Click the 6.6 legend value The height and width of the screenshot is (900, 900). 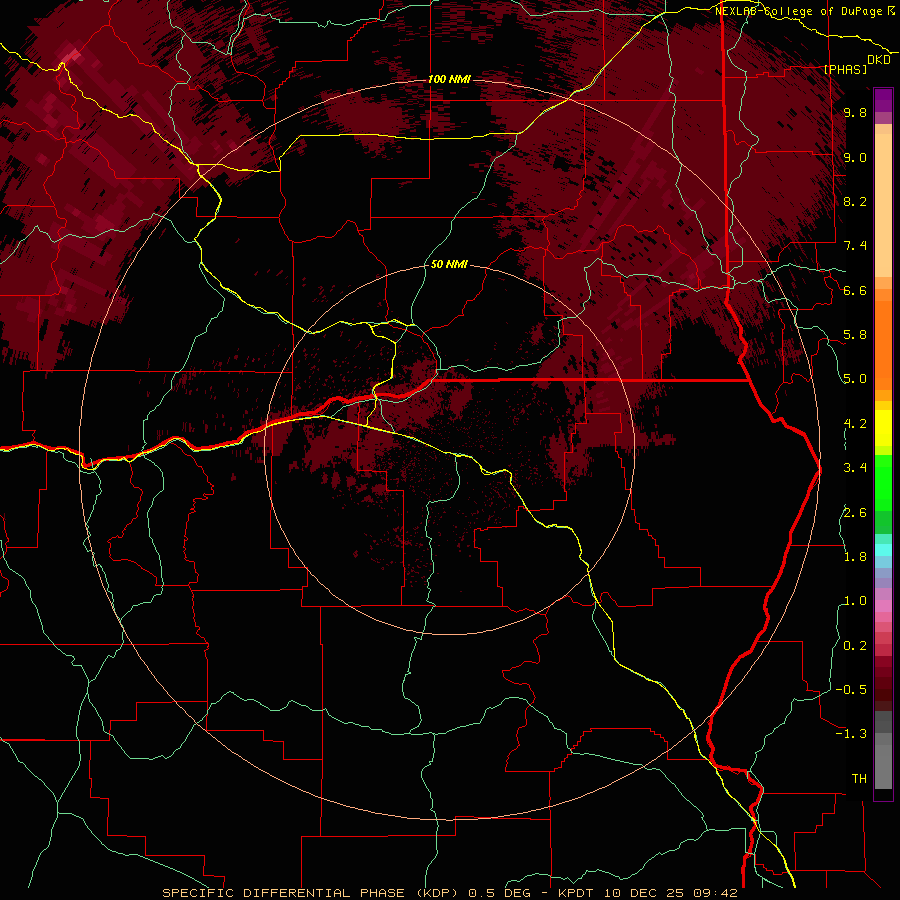pos(855,290)
